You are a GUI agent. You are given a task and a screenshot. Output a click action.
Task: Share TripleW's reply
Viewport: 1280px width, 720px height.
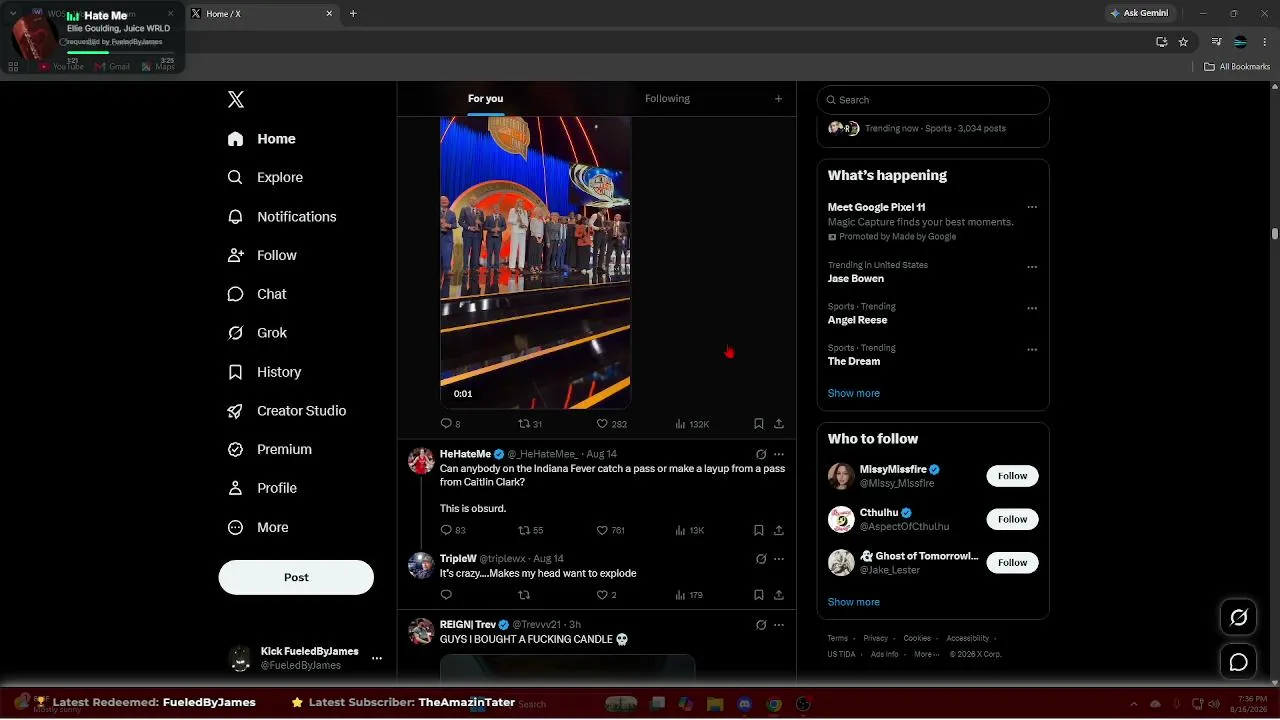779,595
